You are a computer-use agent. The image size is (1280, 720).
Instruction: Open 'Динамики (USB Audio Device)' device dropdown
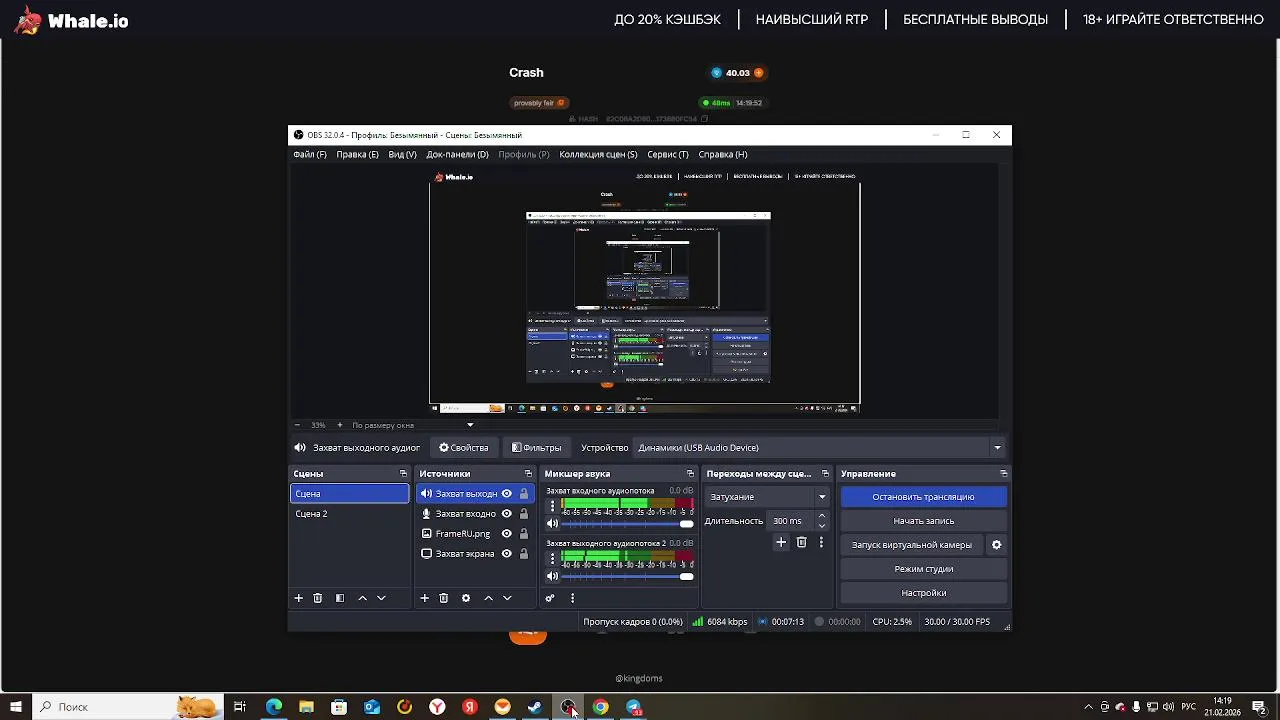pos(820,448)
